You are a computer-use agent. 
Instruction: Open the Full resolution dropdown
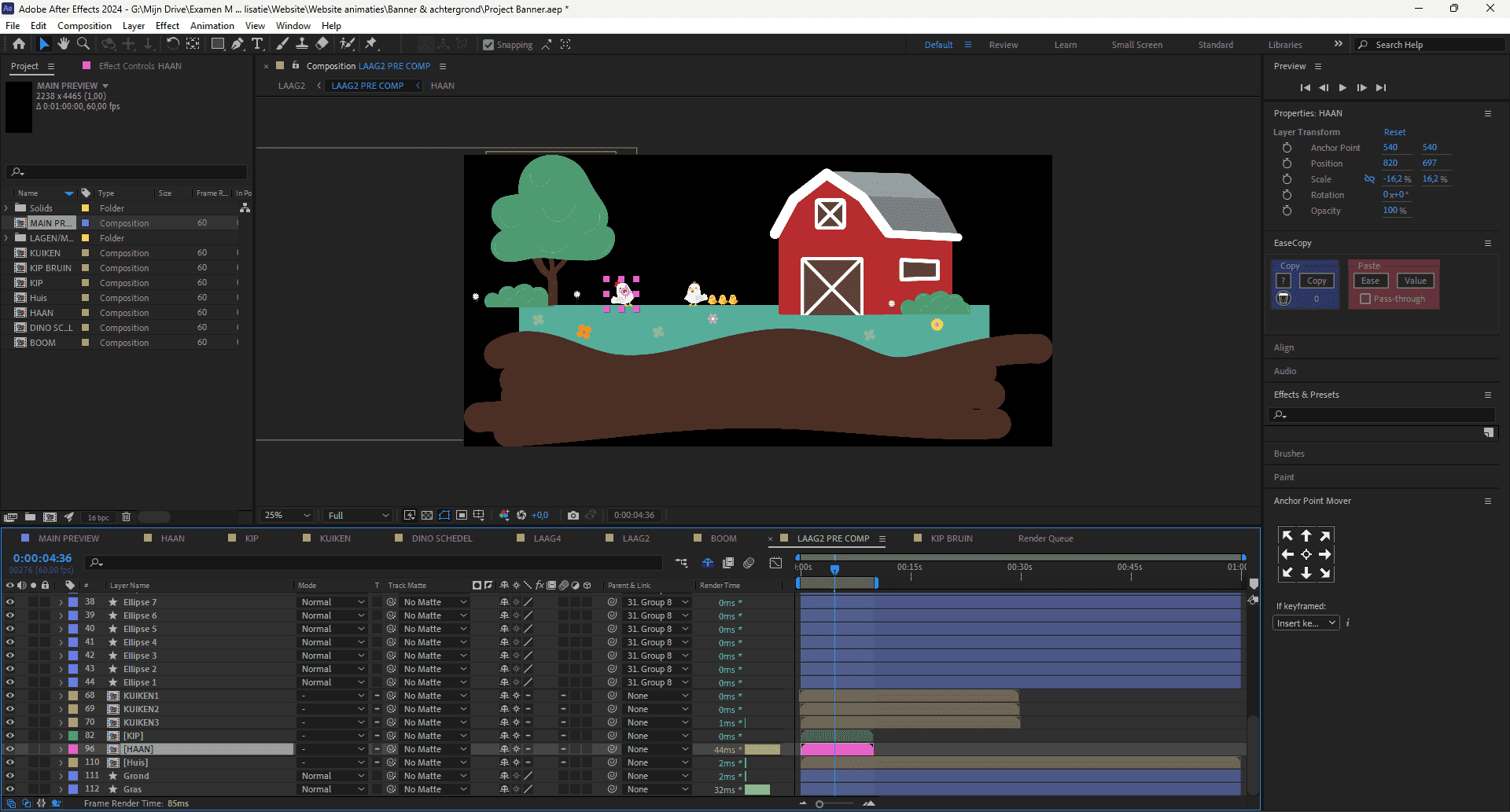point(359,516)
